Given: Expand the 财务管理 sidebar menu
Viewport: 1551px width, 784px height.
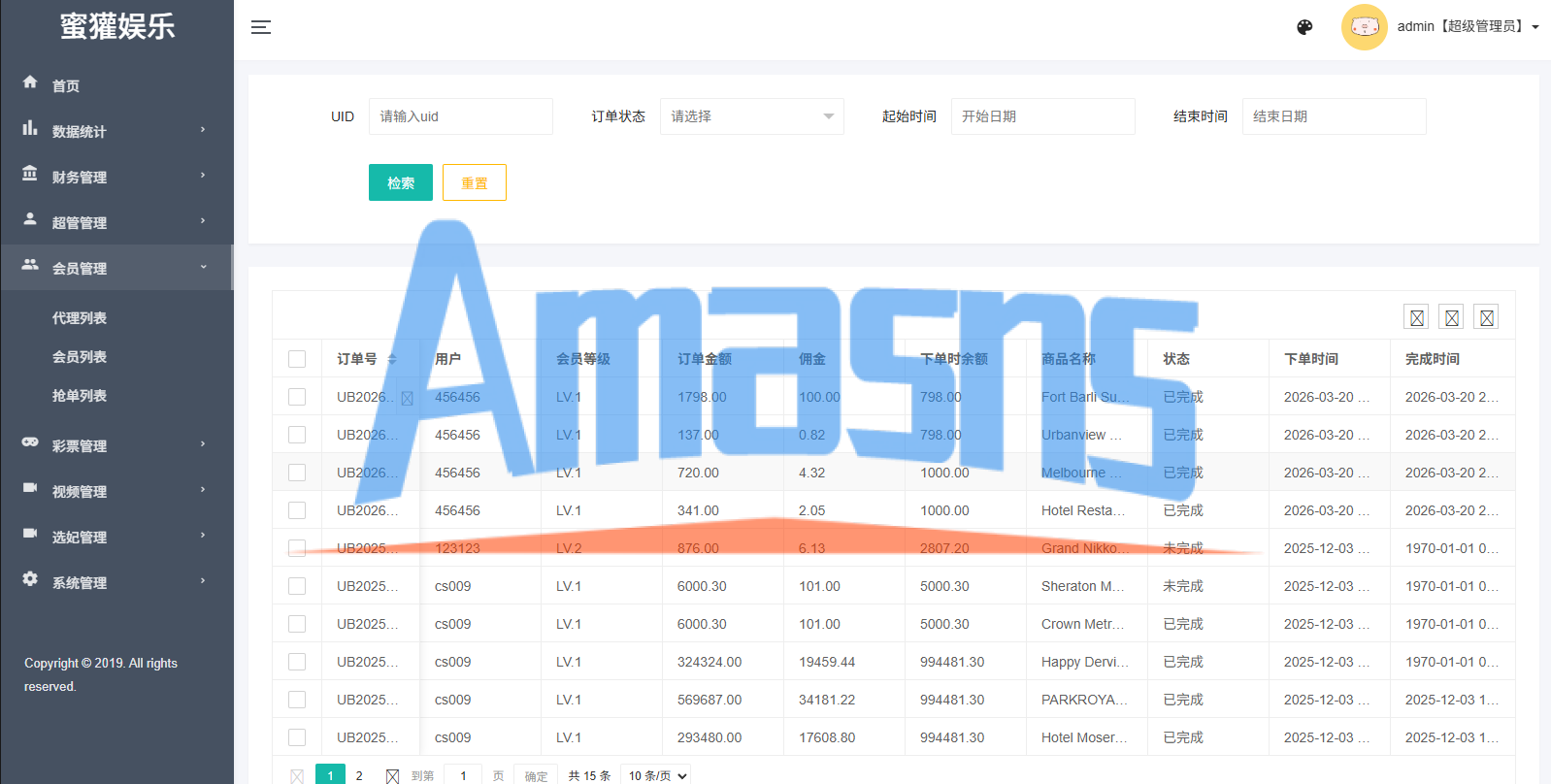Looking at the screenshot, I should click(x=116, y=177).
